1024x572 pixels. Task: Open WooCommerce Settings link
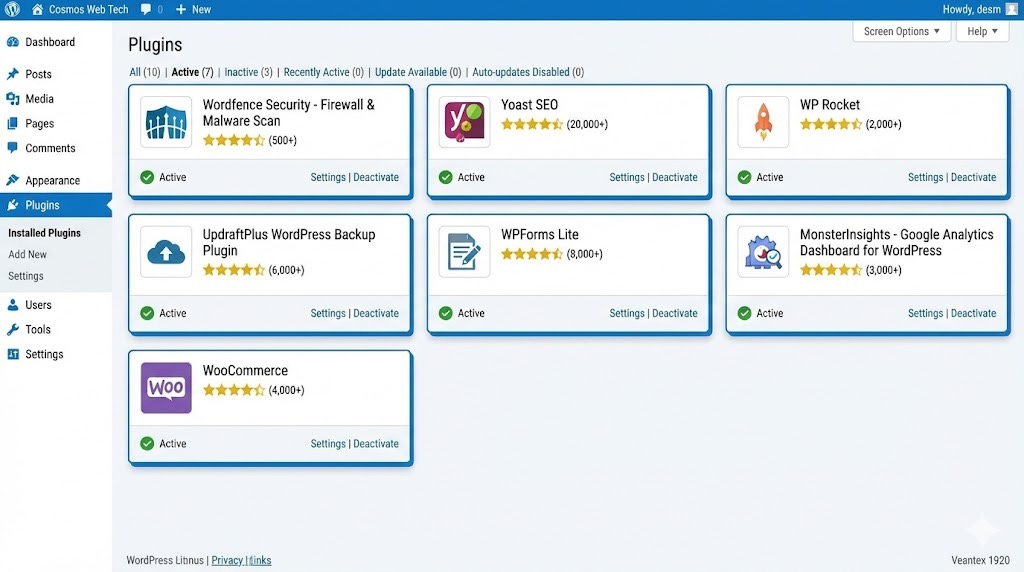(x=328, y=443)
